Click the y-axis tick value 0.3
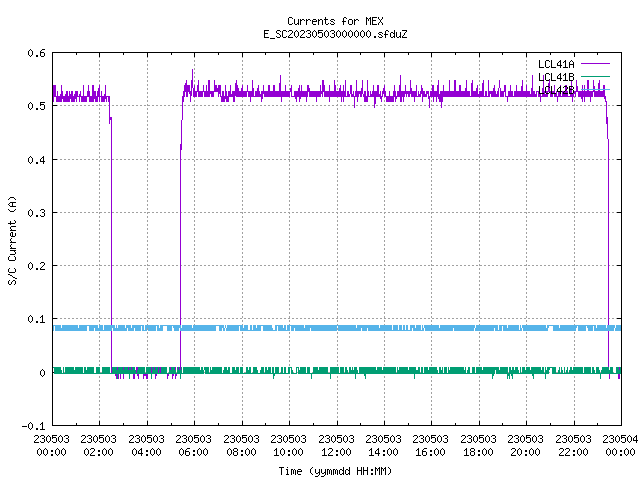 click(x=36, y=213)
